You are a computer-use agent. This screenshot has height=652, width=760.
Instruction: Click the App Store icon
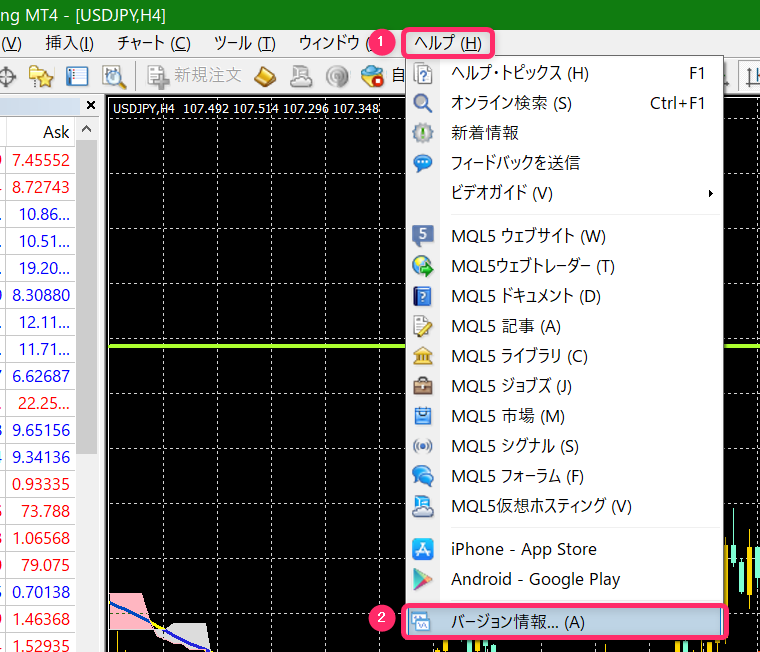pyautogui.click(x=423, y=549)
